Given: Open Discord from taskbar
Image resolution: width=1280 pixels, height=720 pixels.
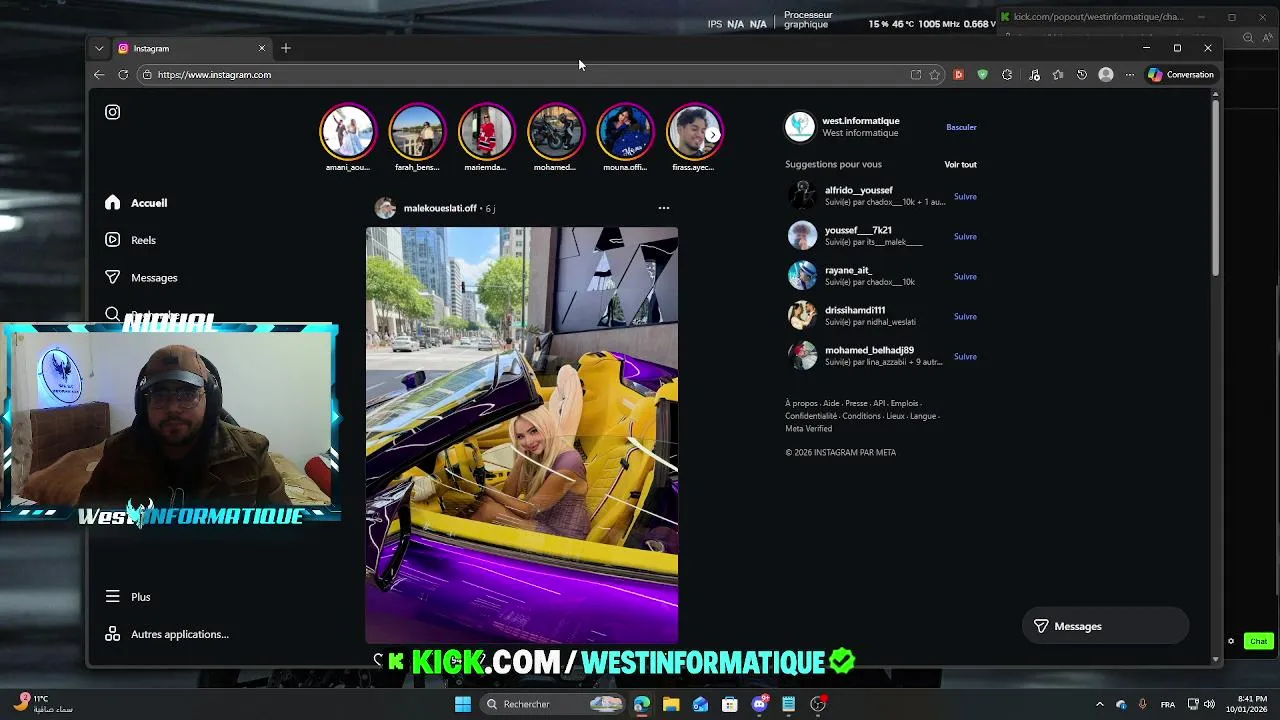Looking at the screenshot, I should pyautogui.click(x=760, y=704).
